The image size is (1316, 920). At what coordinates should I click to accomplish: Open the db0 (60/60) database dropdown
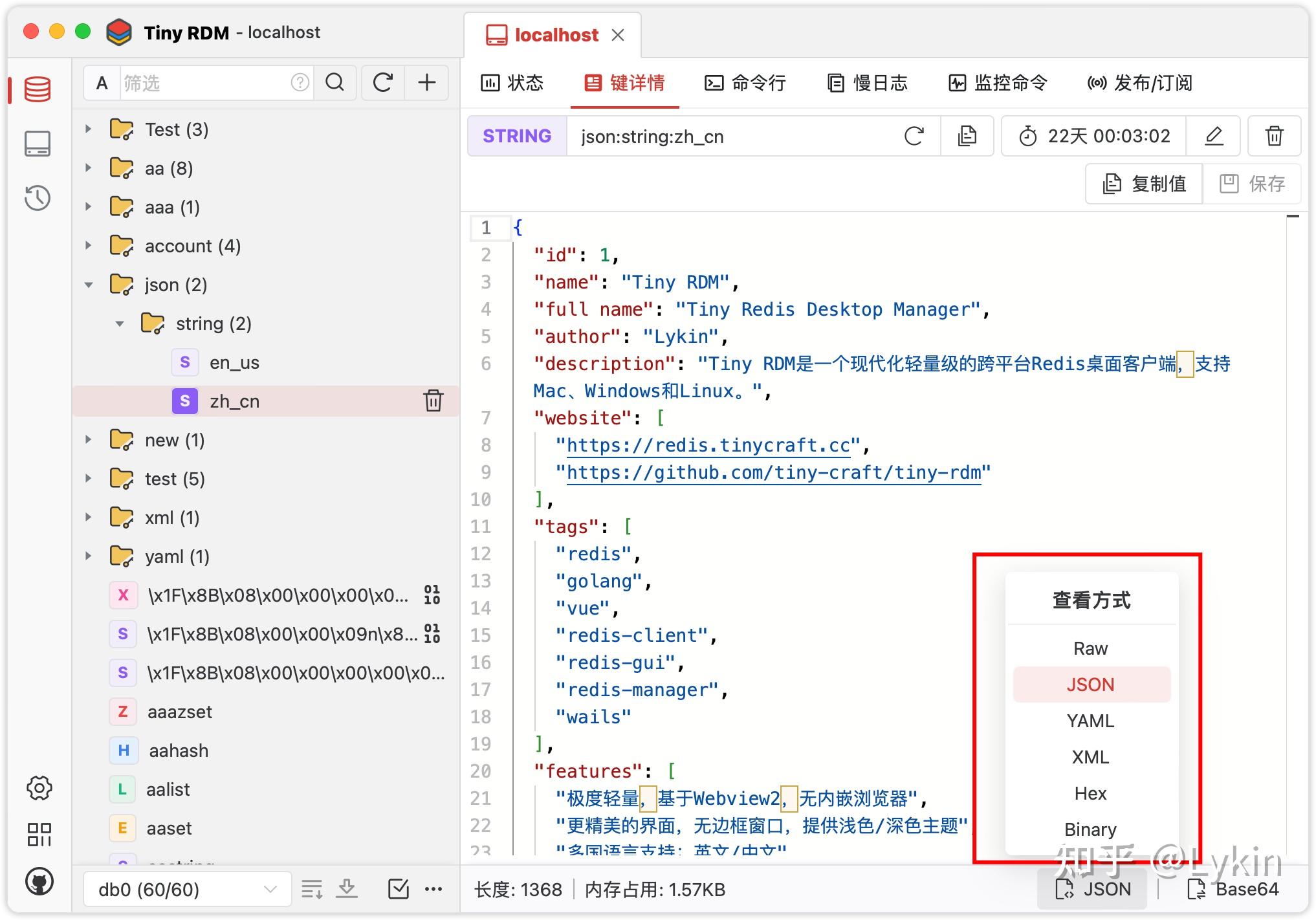coord(187,890)
